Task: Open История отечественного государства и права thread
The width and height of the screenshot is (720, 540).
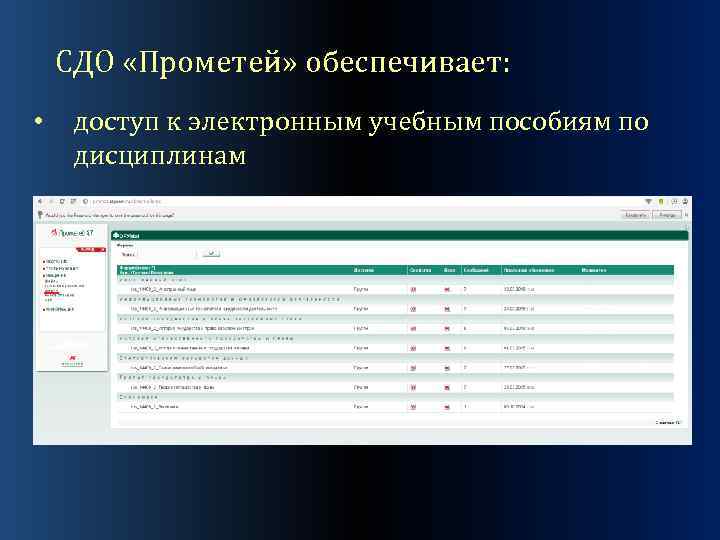Action: click(190, 348)
